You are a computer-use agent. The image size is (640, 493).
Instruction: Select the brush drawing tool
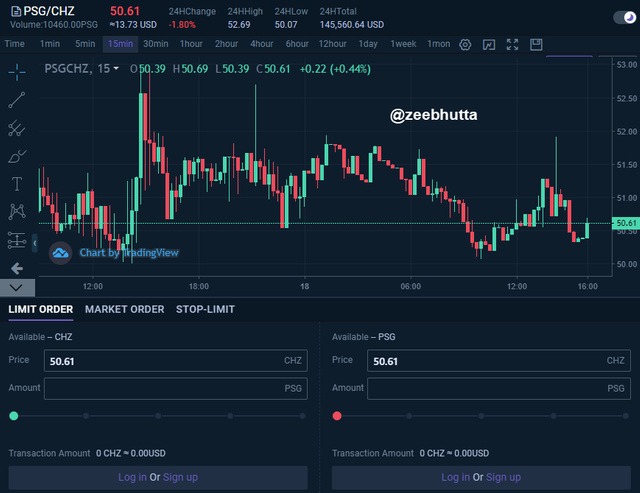click(17, 156)
